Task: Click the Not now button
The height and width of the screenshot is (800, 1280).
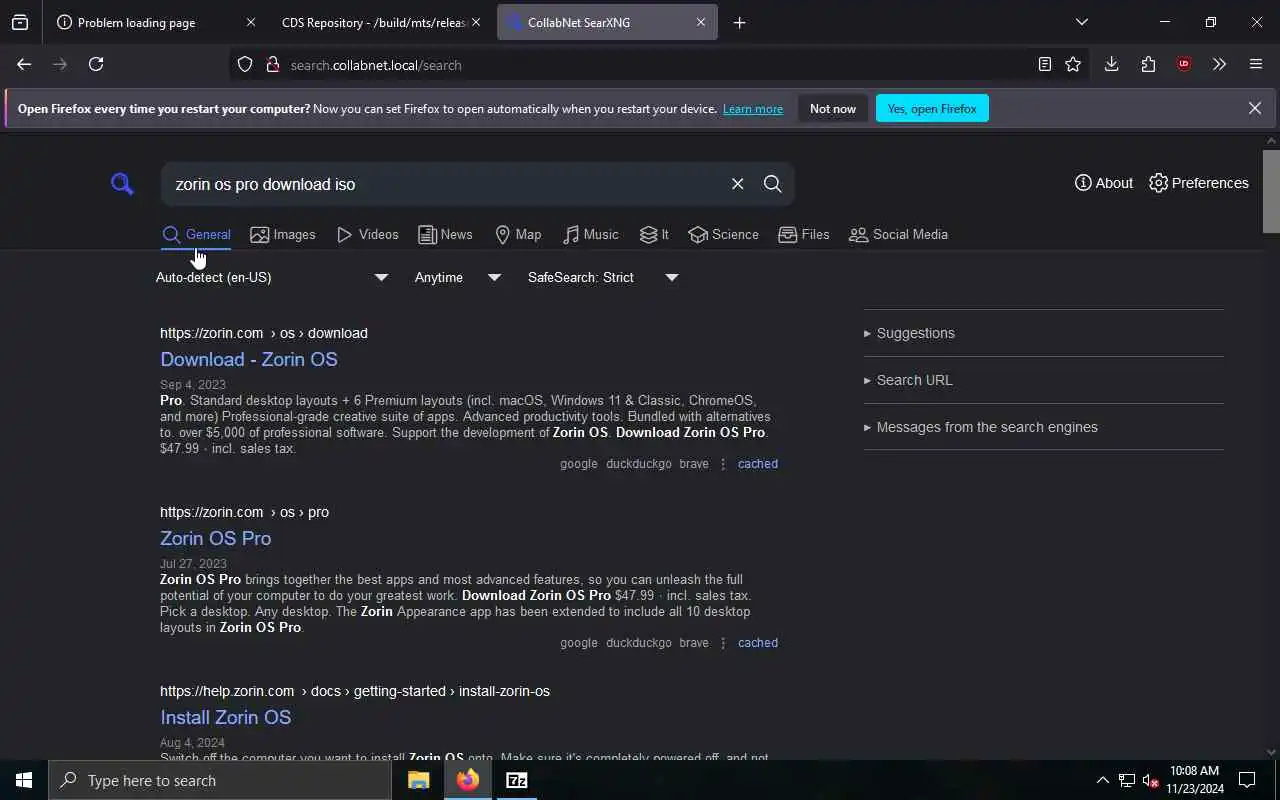Action: [x=833, y=108]
